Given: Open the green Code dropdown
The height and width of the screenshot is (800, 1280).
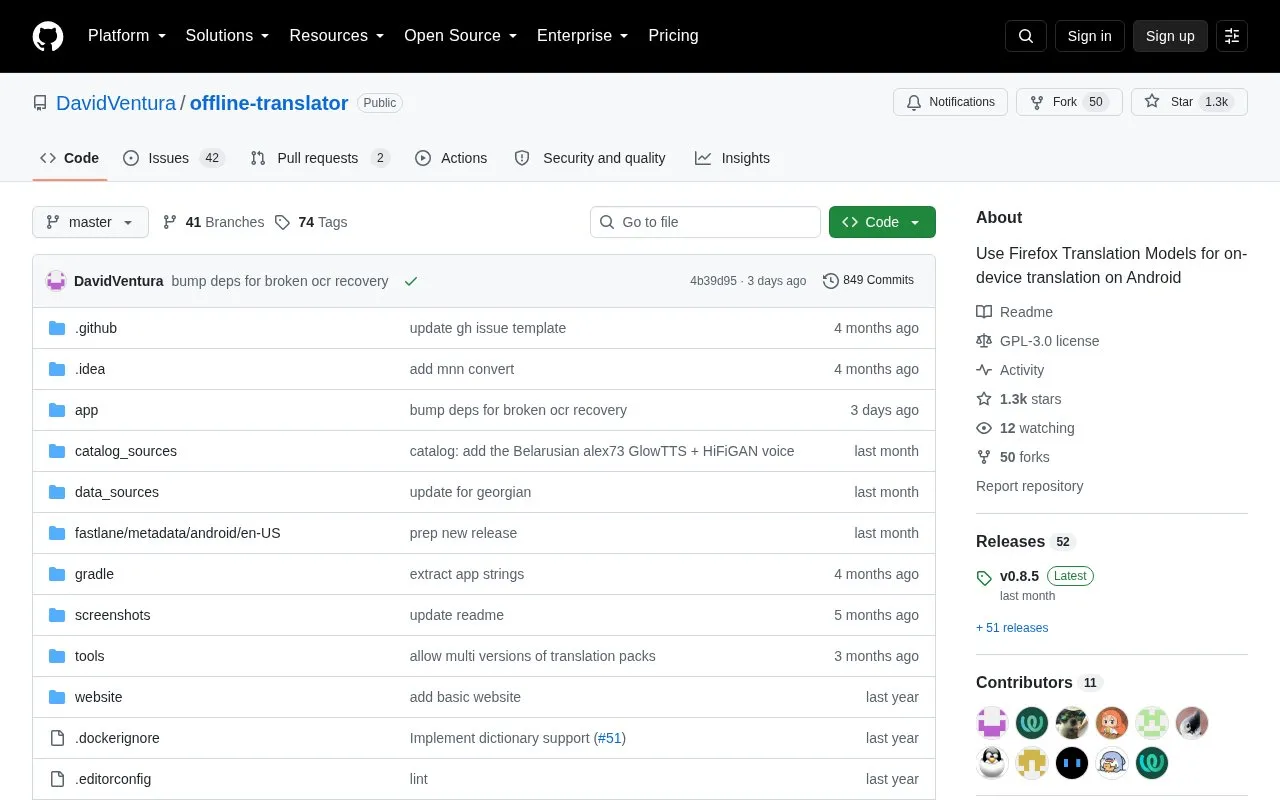Looking at the screenshot, I should pos(882,222).
